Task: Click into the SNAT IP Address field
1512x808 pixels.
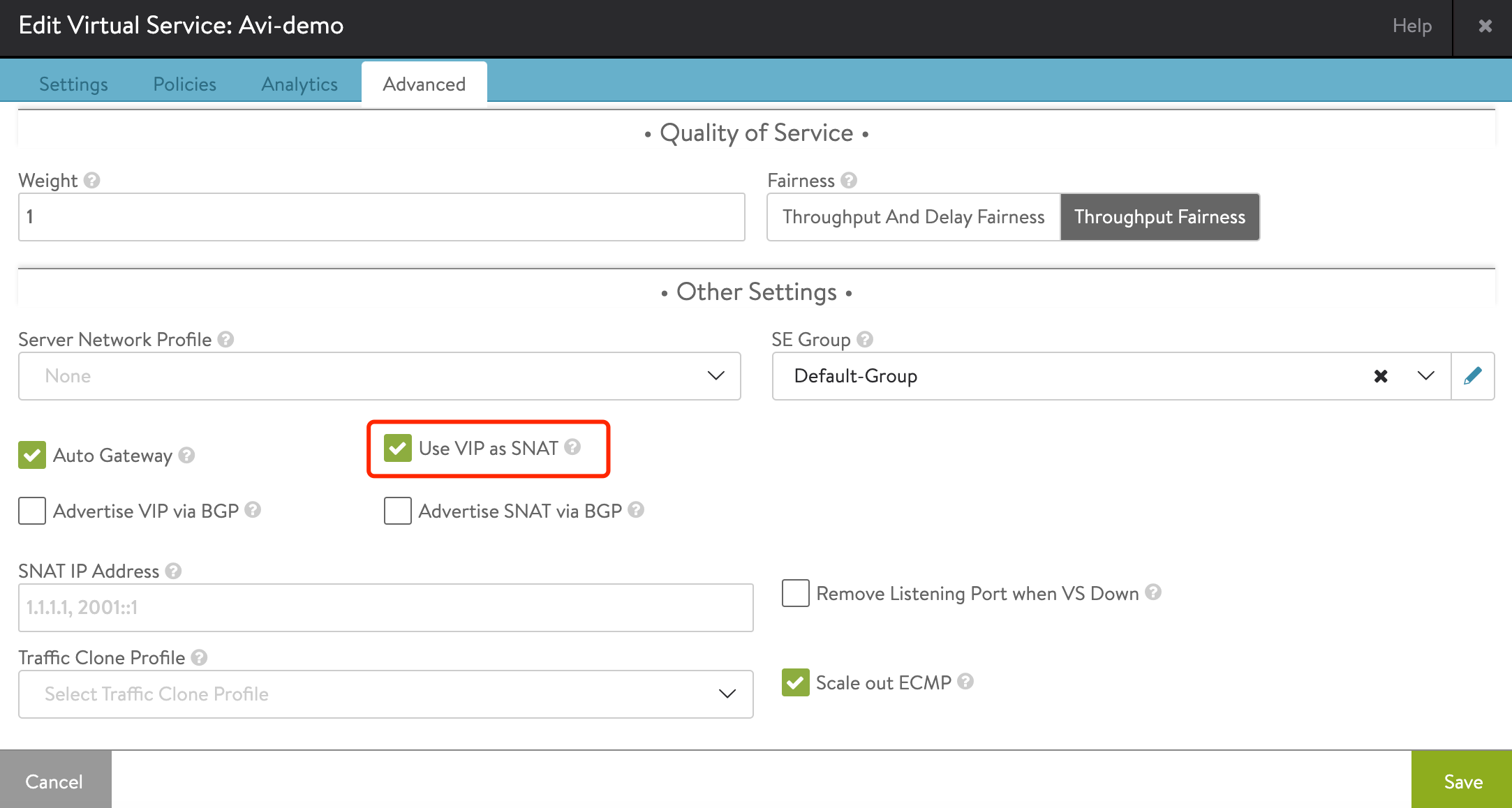Action: coord(386,608)
